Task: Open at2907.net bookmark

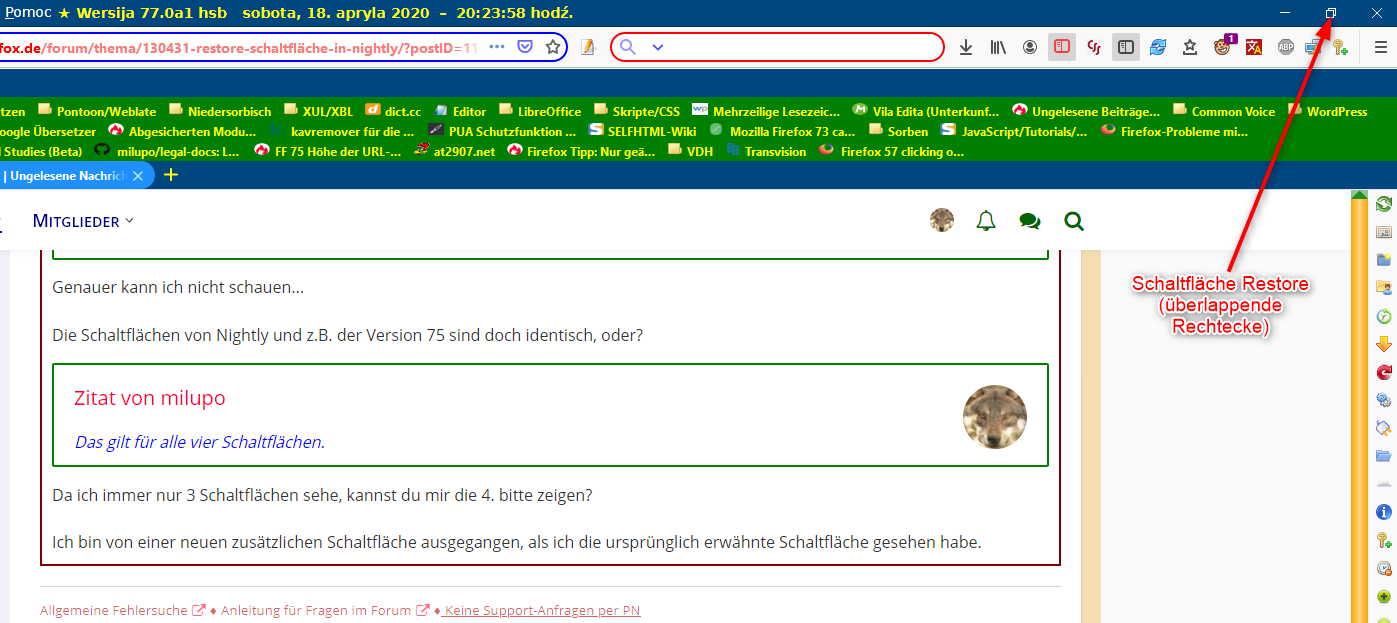Action: coord(455,151)
